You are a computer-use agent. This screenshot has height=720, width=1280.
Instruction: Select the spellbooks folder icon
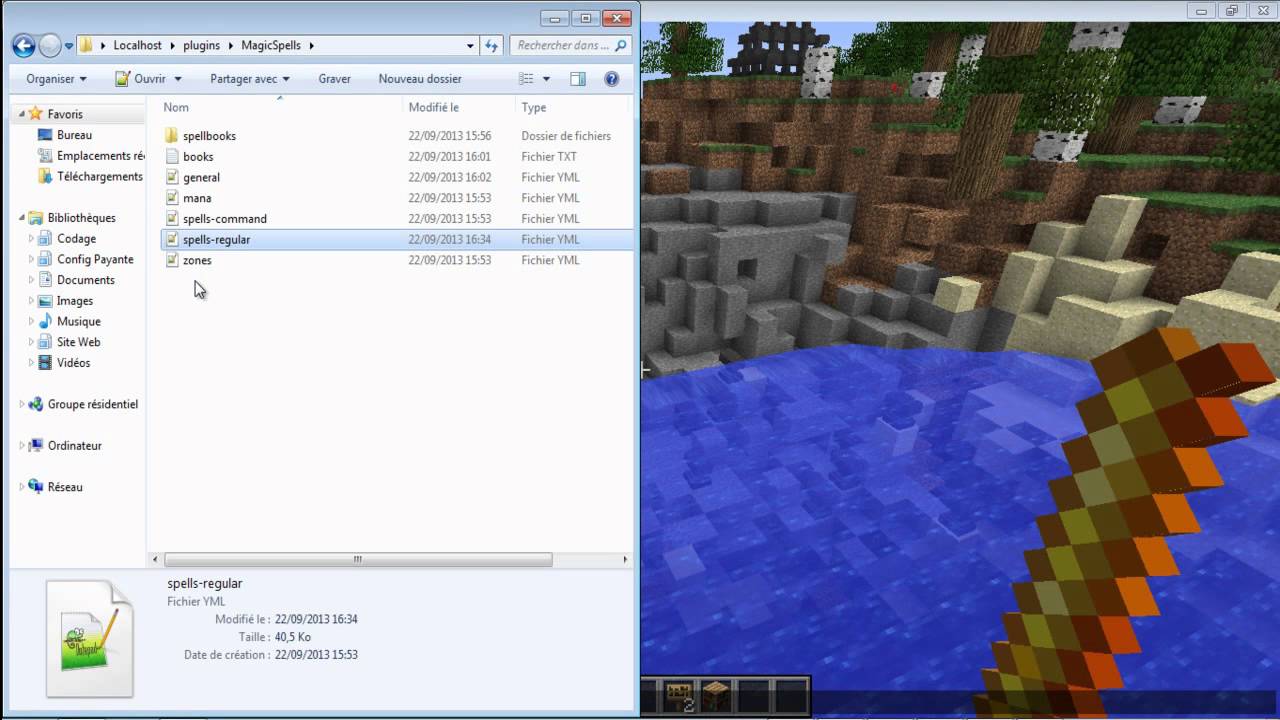click(171, 136)
